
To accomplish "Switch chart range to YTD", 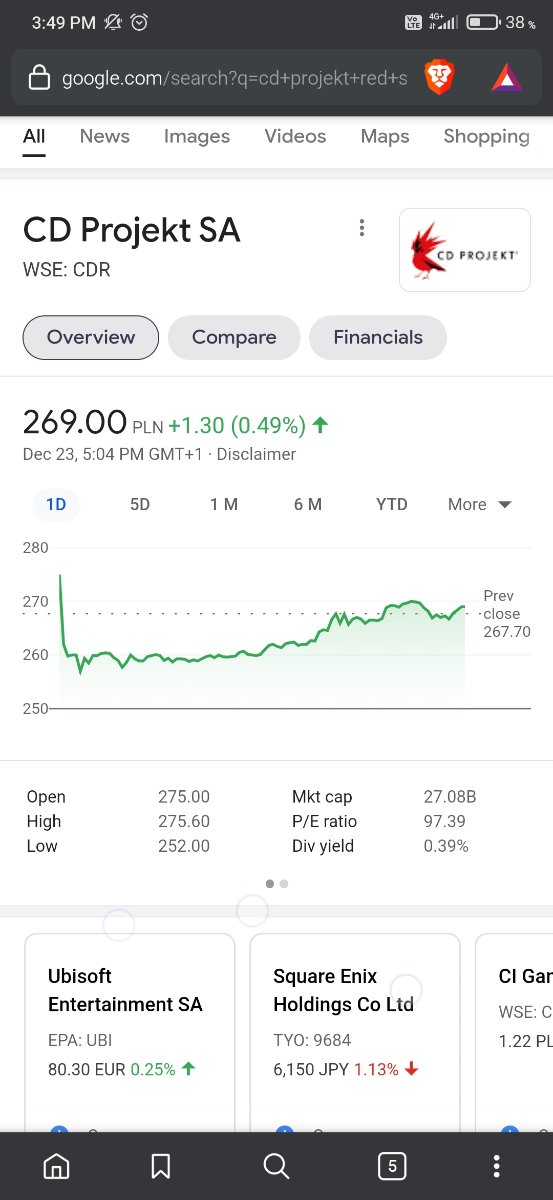I will 392,504.
